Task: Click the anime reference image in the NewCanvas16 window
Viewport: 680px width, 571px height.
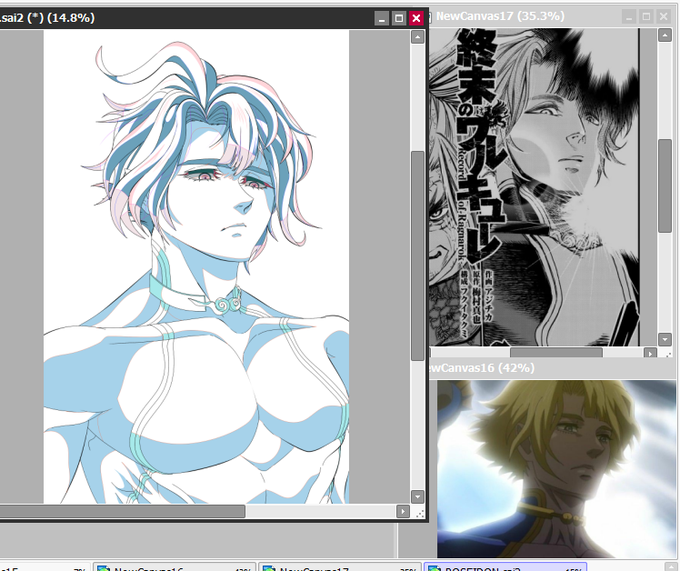Action: click(x=556, y=469)
